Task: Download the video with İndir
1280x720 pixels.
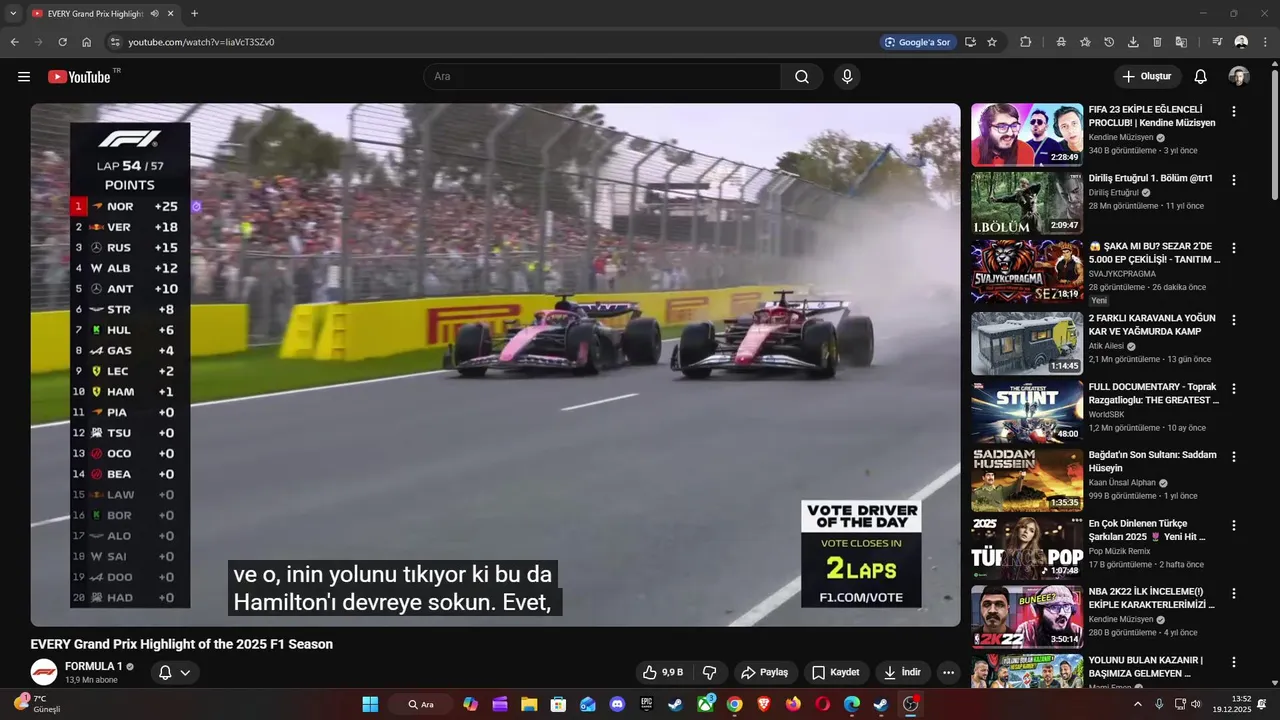Action: coord(901,672)
